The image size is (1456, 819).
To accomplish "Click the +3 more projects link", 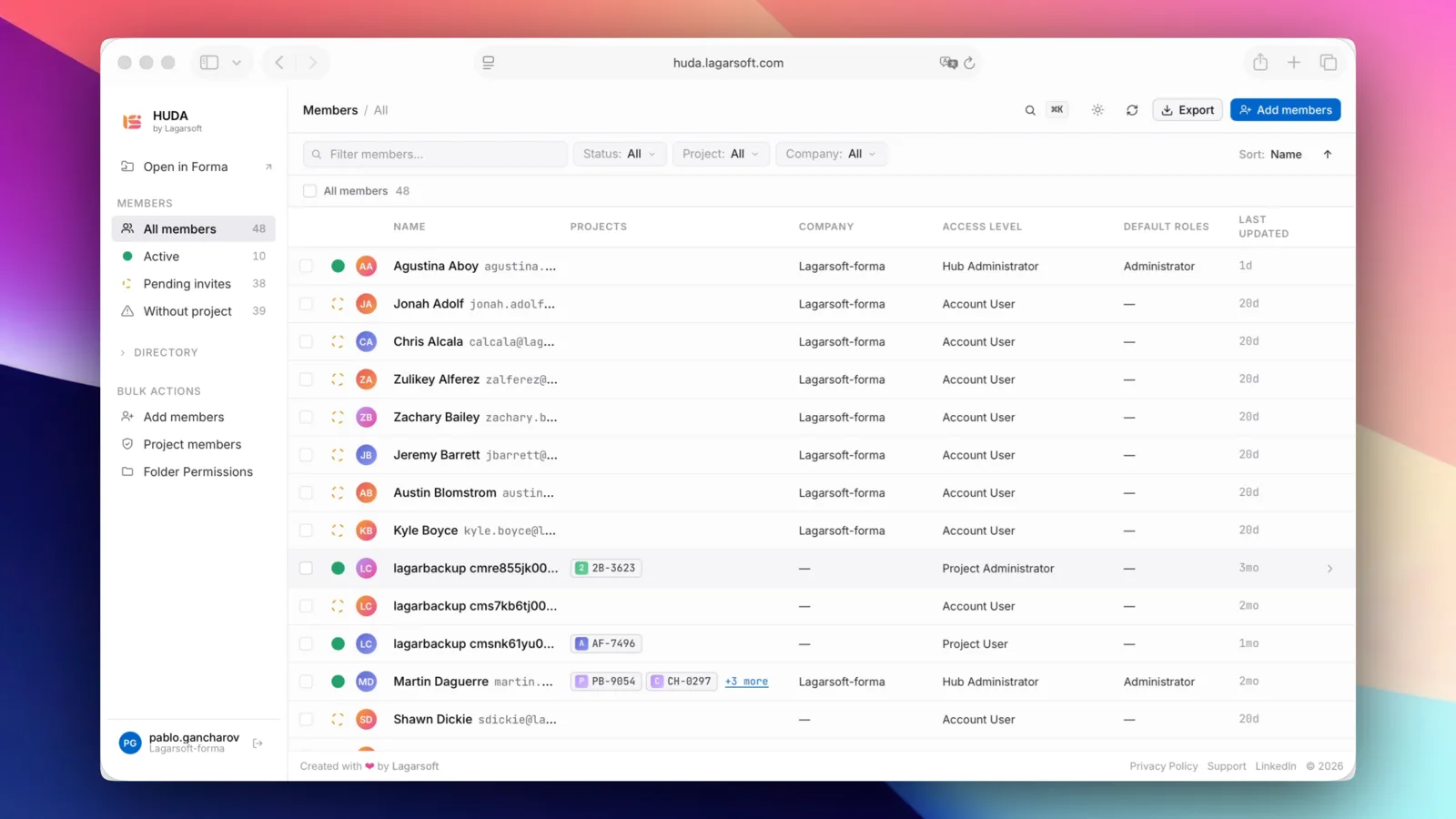I will [746, 682].
